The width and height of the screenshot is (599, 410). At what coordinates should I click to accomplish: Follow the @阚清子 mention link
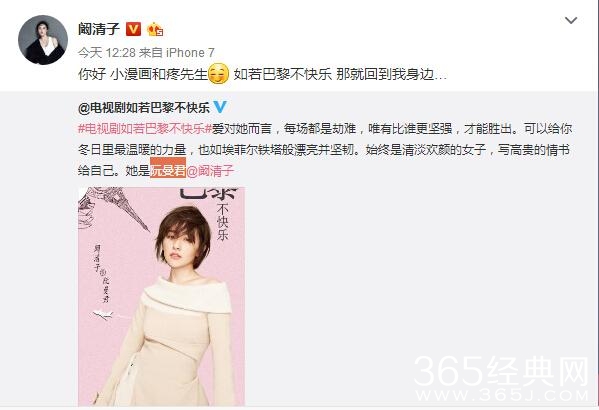210,171
